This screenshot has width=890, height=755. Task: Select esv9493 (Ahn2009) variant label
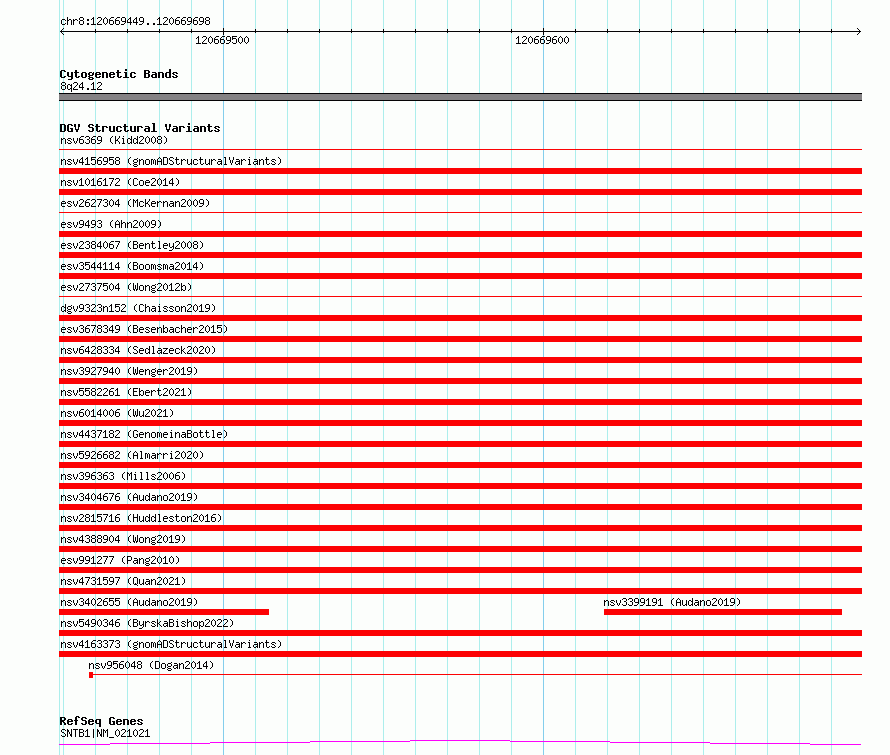tap(111, 224)
